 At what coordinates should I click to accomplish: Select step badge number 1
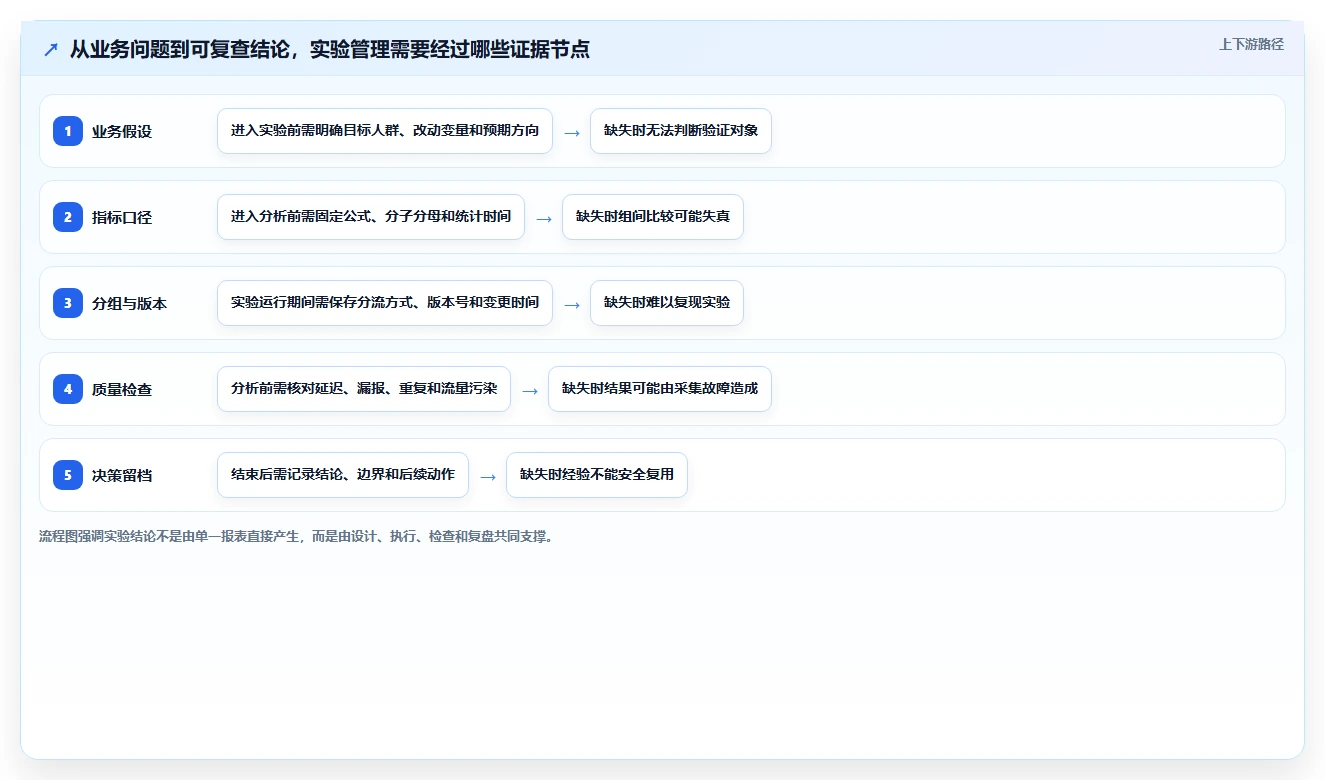pos(68,131)
